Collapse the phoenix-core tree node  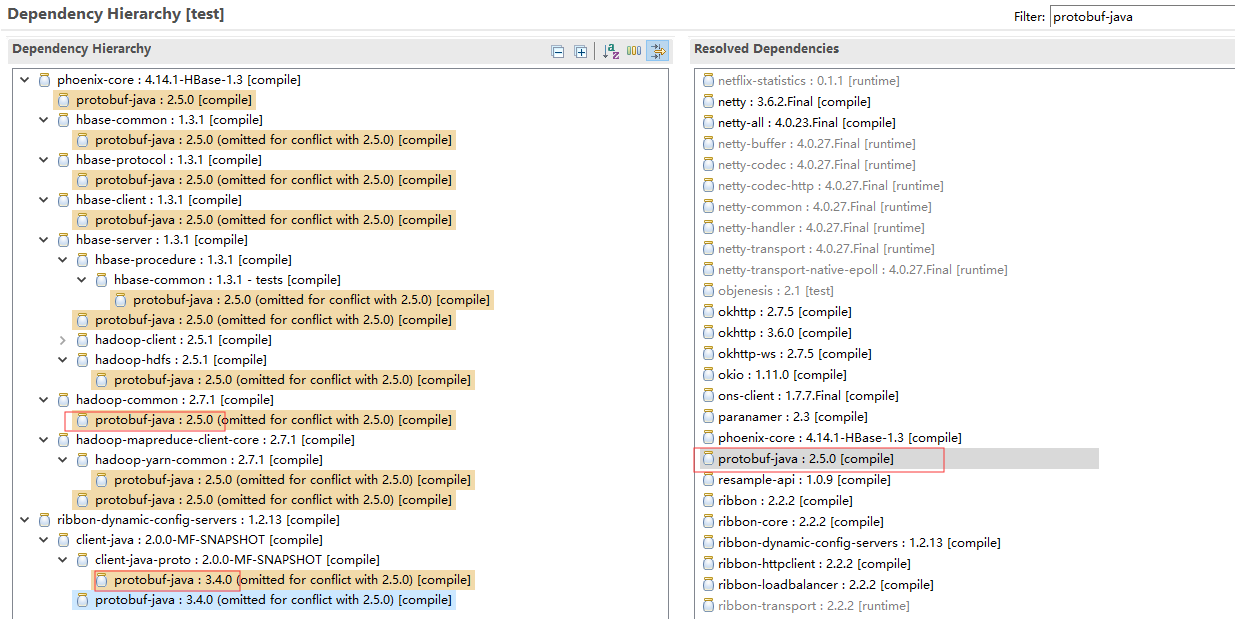pyautogui.click(x=25, y=80)
